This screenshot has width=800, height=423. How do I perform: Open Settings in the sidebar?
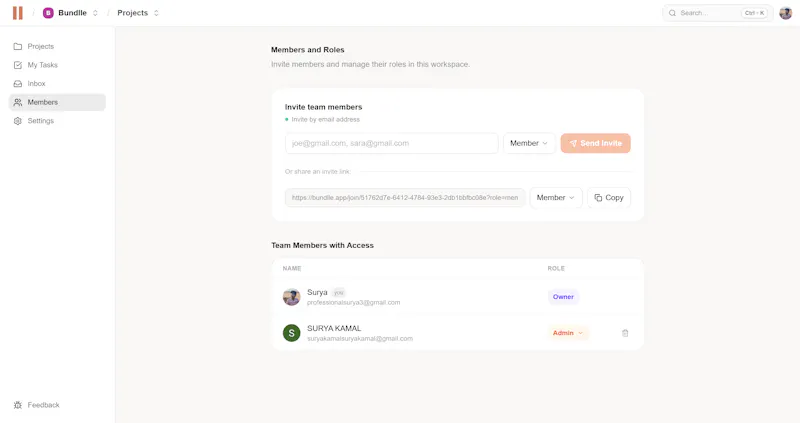pos(57,121)
